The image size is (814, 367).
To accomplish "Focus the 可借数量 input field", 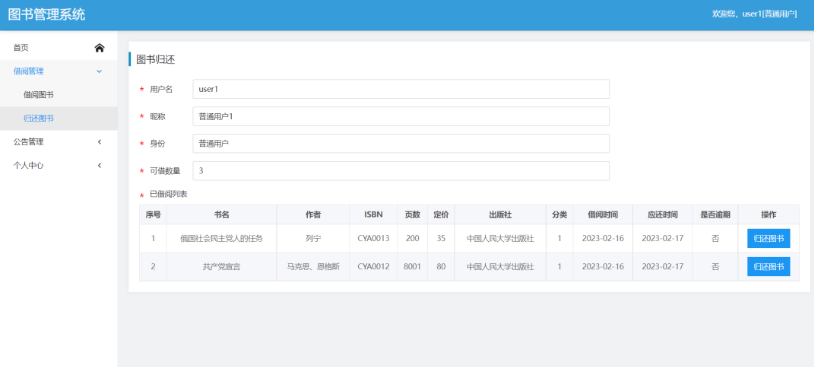I will [401, 171].
